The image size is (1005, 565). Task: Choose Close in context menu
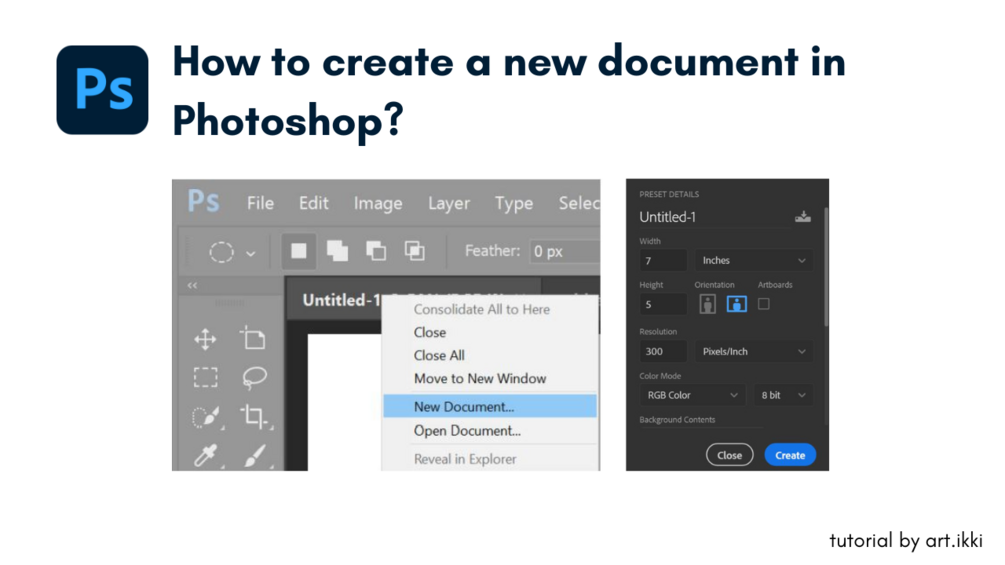429,332
